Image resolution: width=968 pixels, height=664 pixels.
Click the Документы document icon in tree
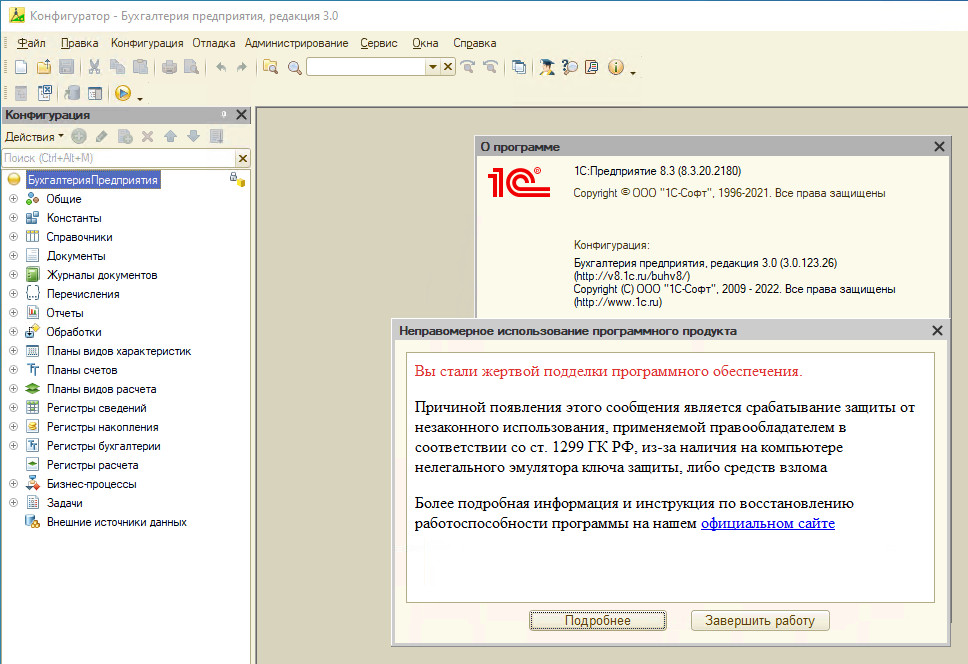click(32, 256)
